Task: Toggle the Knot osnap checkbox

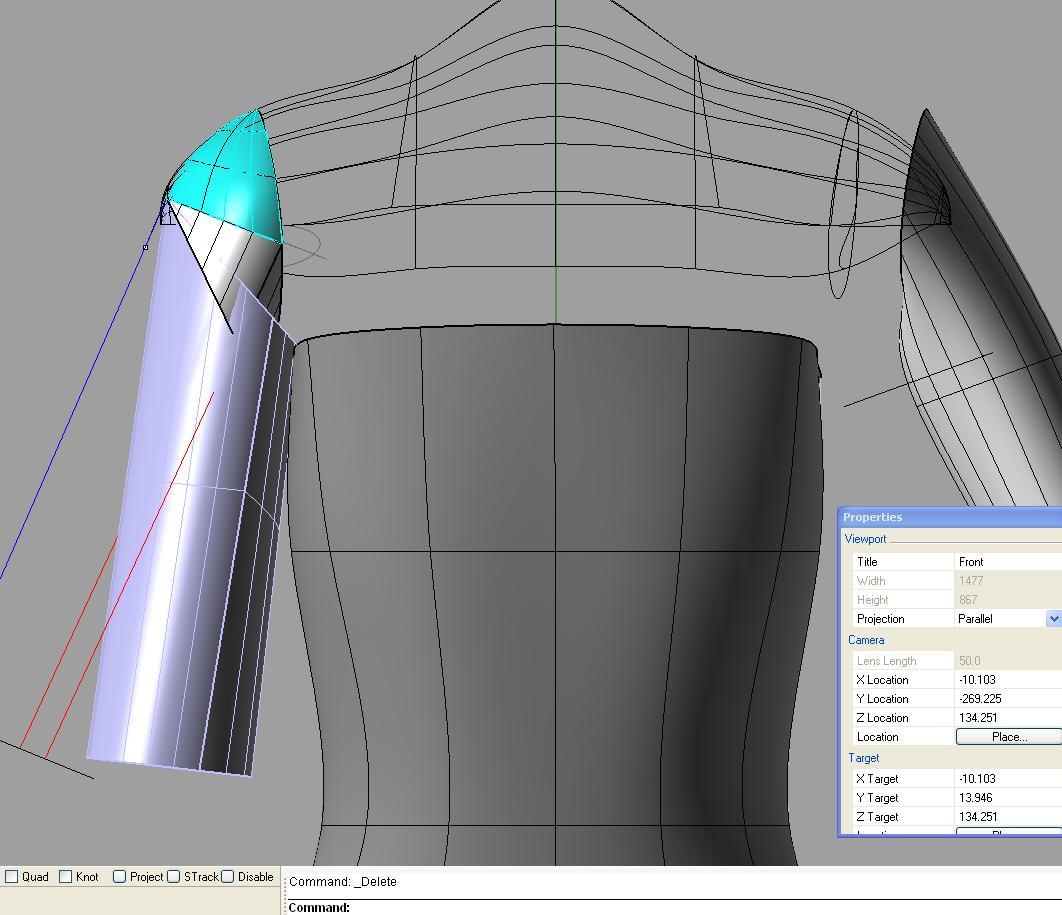Action: click(x=66, y=877)
